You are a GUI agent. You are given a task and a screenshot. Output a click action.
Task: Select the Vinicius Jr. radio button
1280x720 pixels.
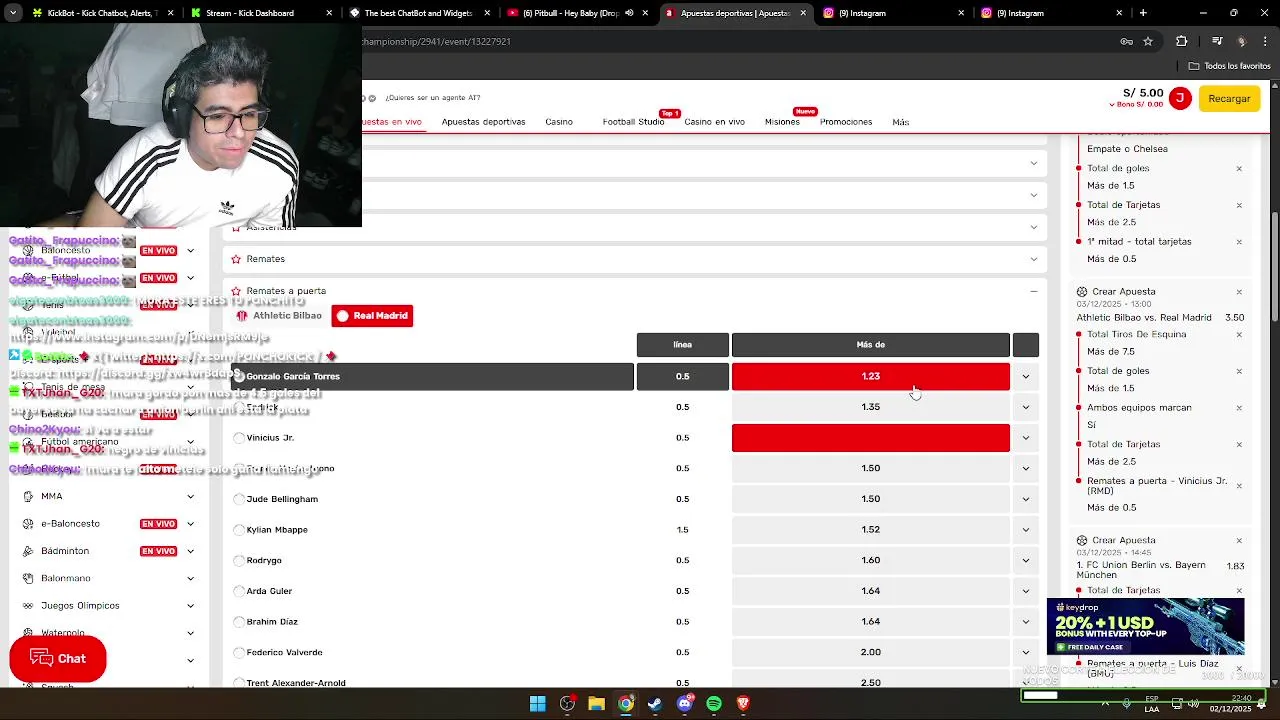(239, 438)
